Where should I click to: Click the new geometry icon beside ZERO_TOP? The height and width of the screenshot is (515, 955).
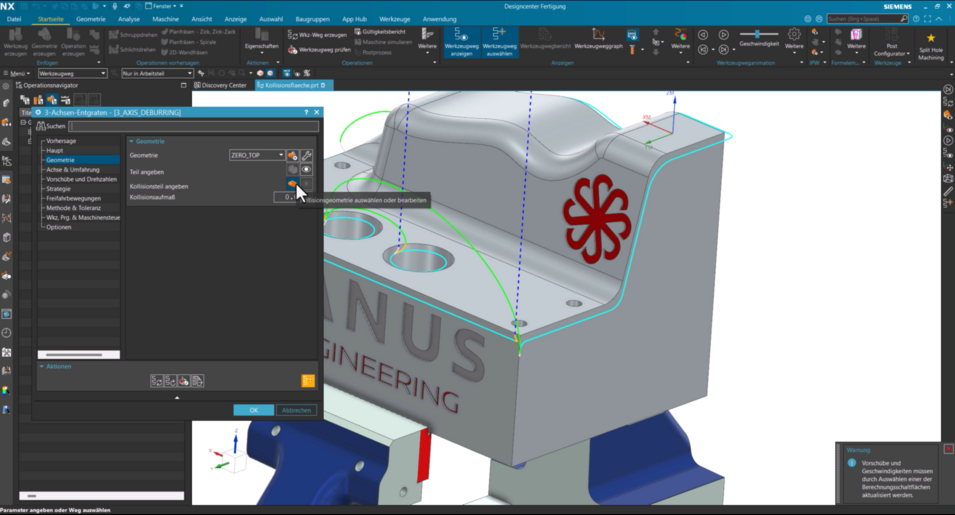[292, 156]
